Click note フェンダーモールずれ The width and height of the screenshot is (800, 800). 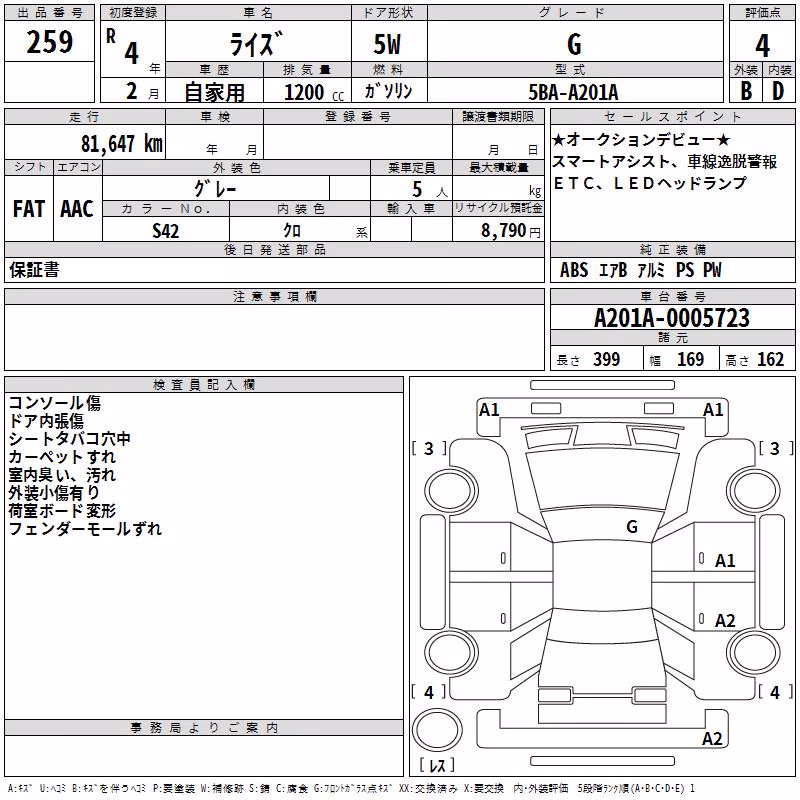(x=85, y=529)
